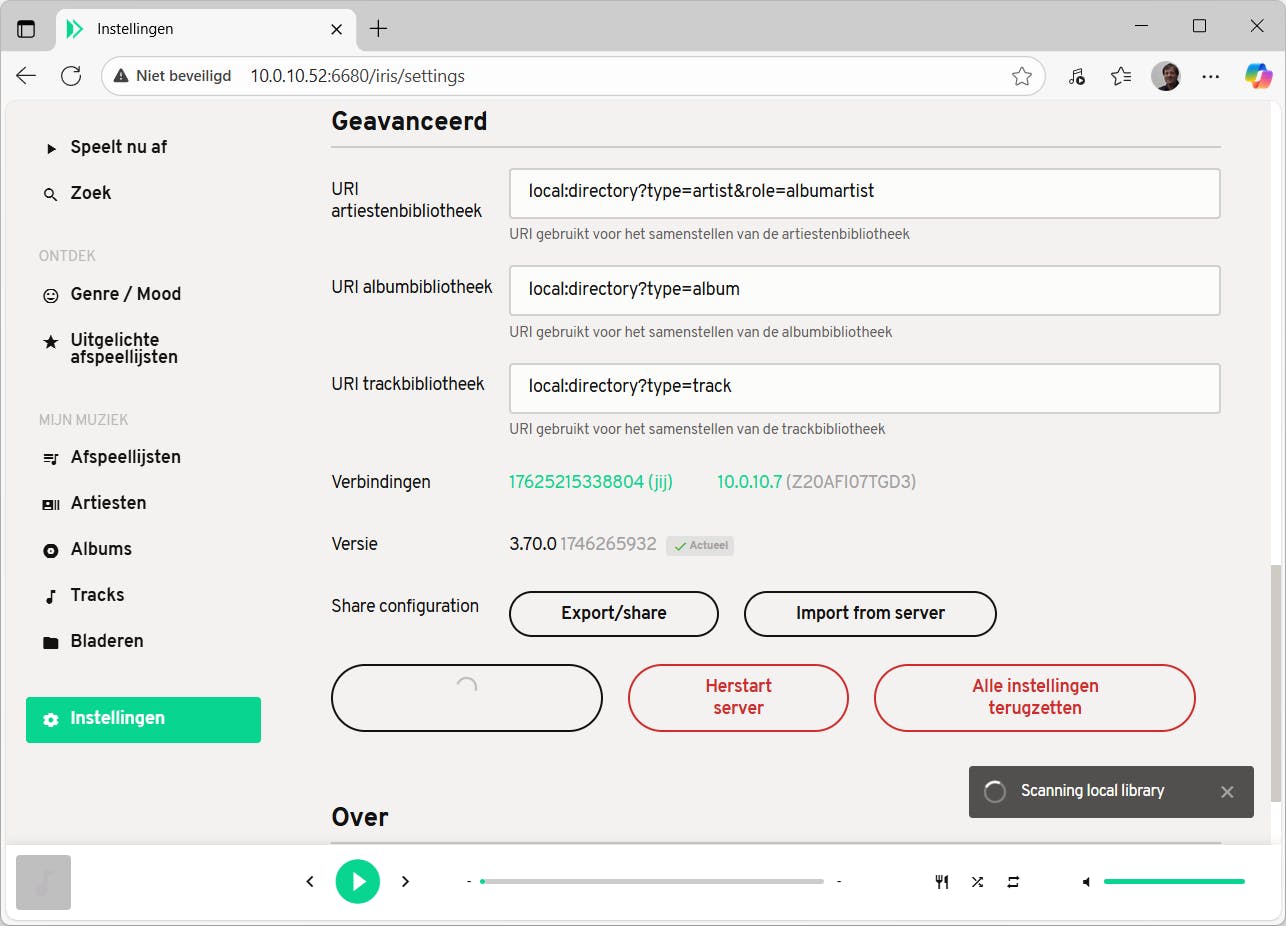Reload the page
1286x926 pixels.
70,76
